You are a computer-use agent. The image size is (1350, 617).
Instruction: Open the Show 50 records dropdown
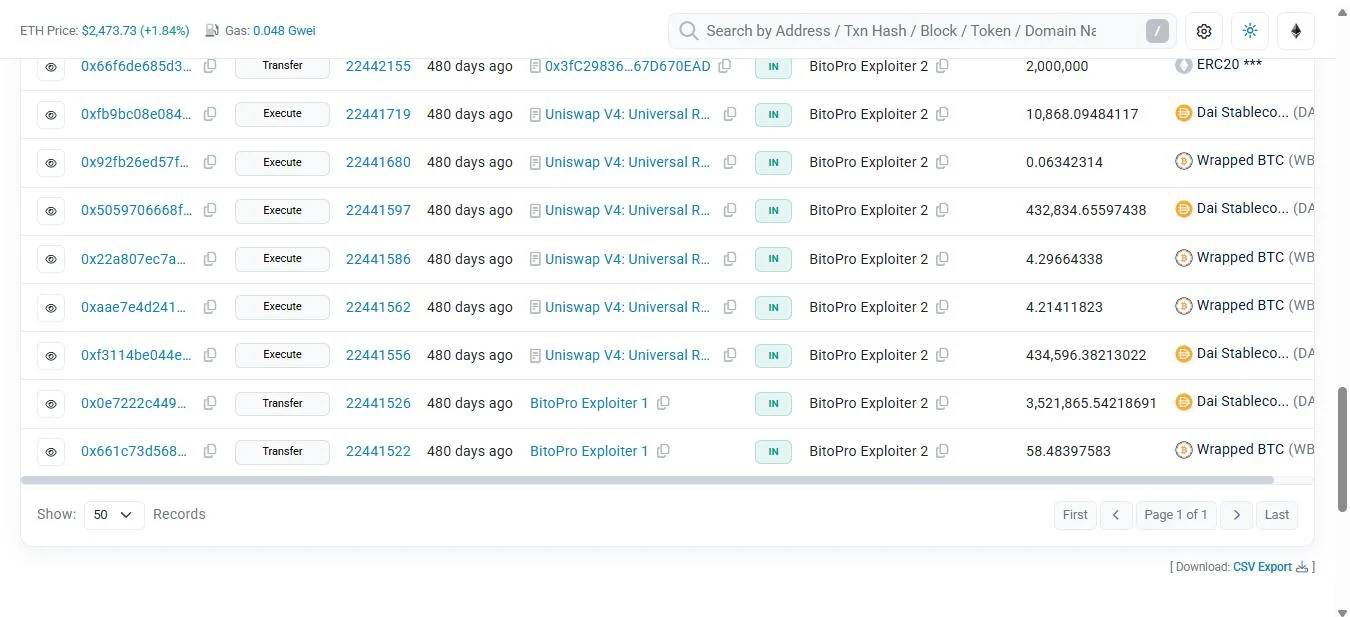114,515
